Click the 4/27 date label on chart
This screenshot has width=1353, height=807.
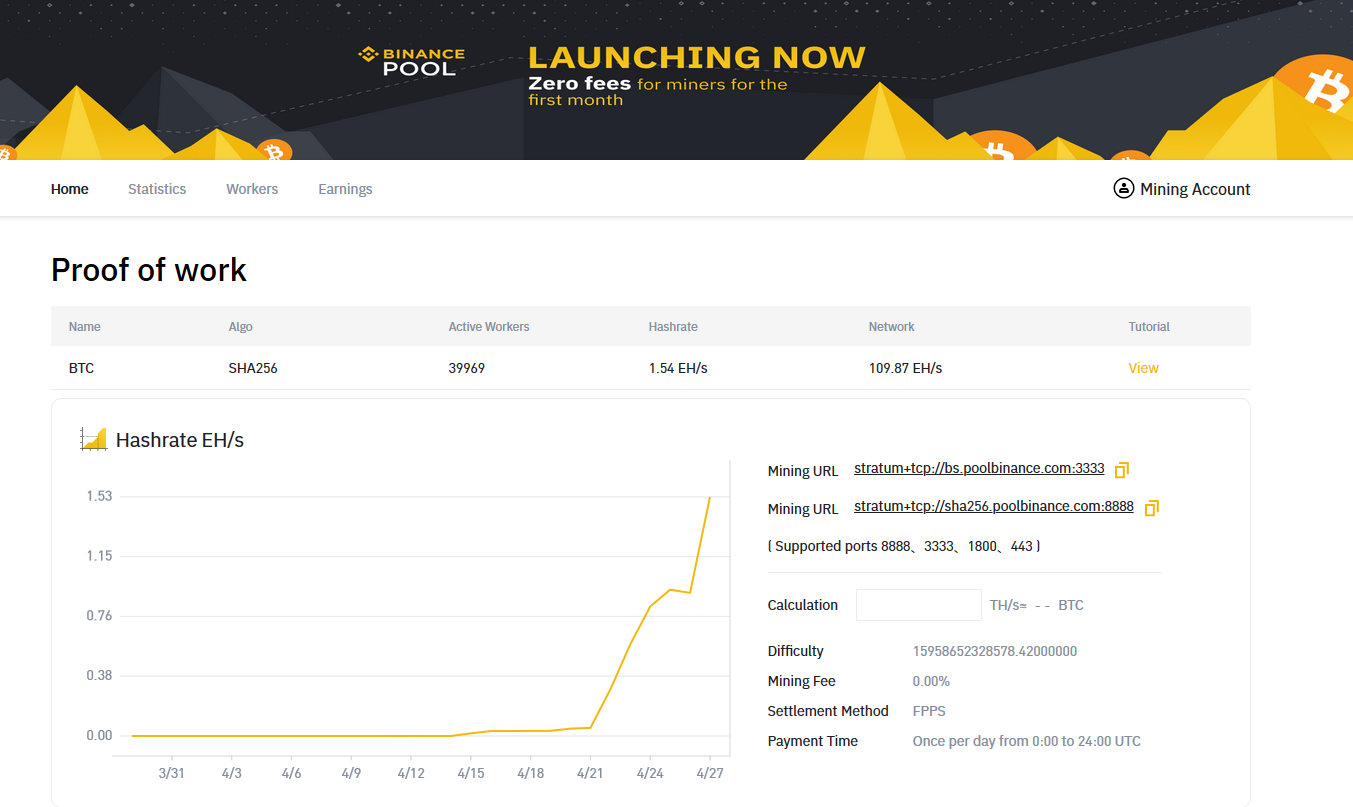[x=710, y=773]
